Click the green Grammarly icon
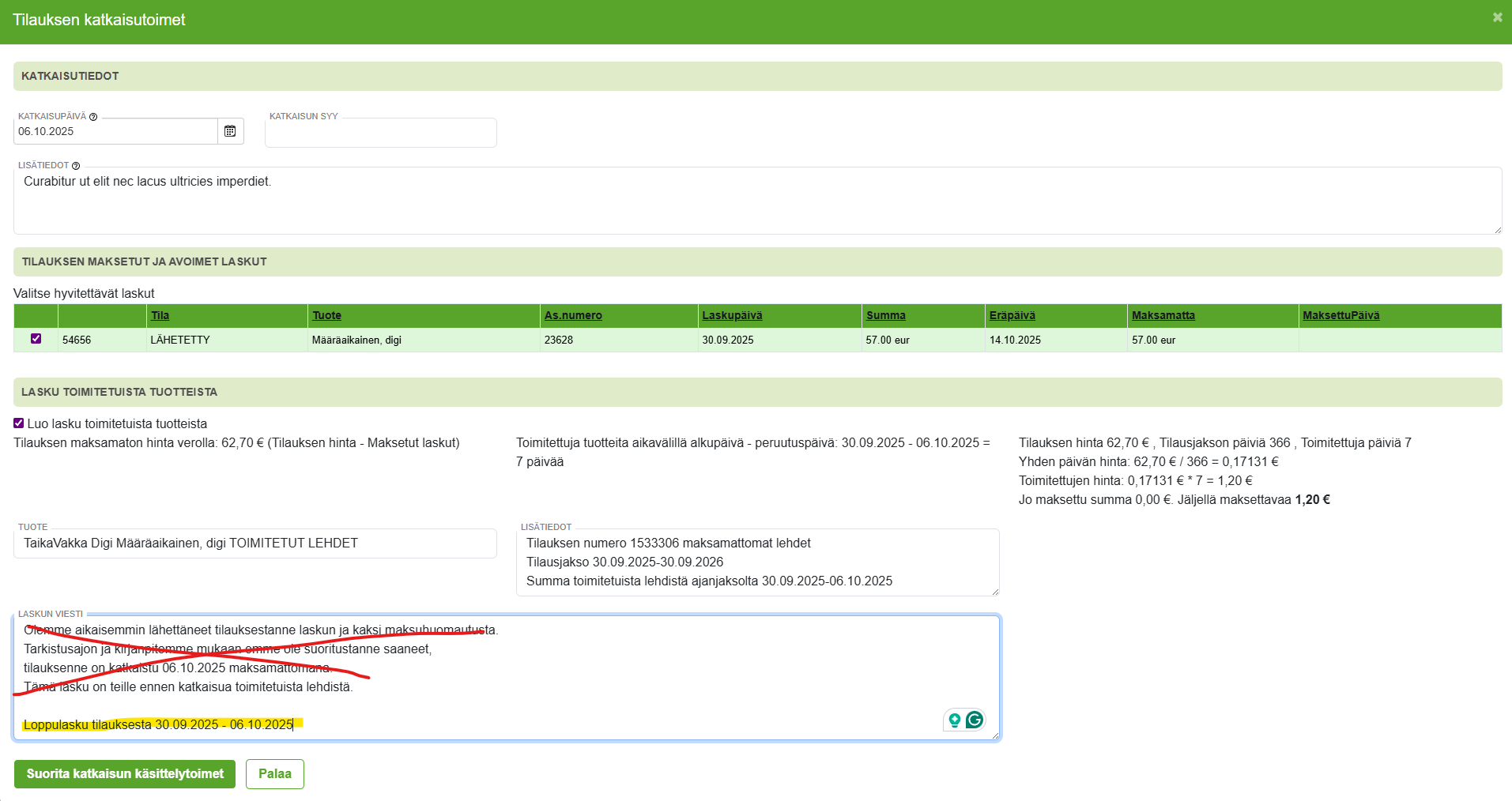Image resolution: width=1512 pixels, height=801 pixels. point(975,720)
